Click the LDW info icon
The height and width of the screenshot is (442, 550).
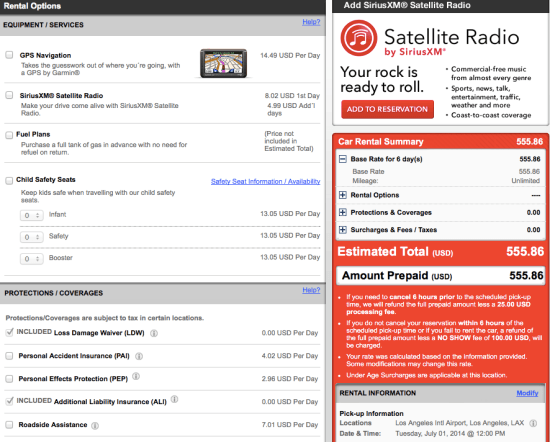(x=154, y=333)
